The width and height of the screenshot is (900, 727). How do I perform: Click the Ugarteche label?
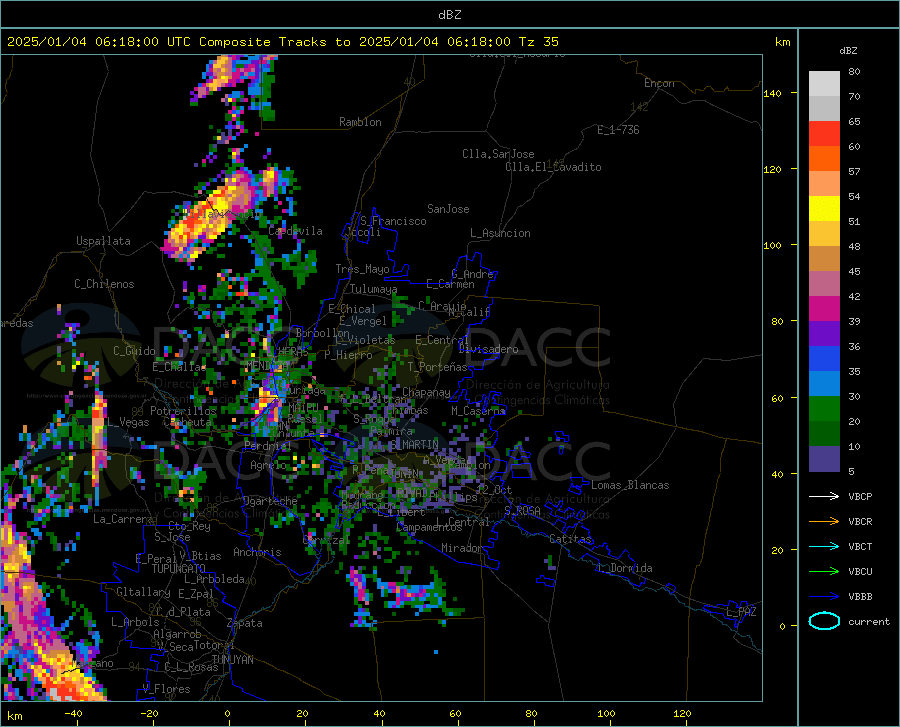tap(270, 501)
